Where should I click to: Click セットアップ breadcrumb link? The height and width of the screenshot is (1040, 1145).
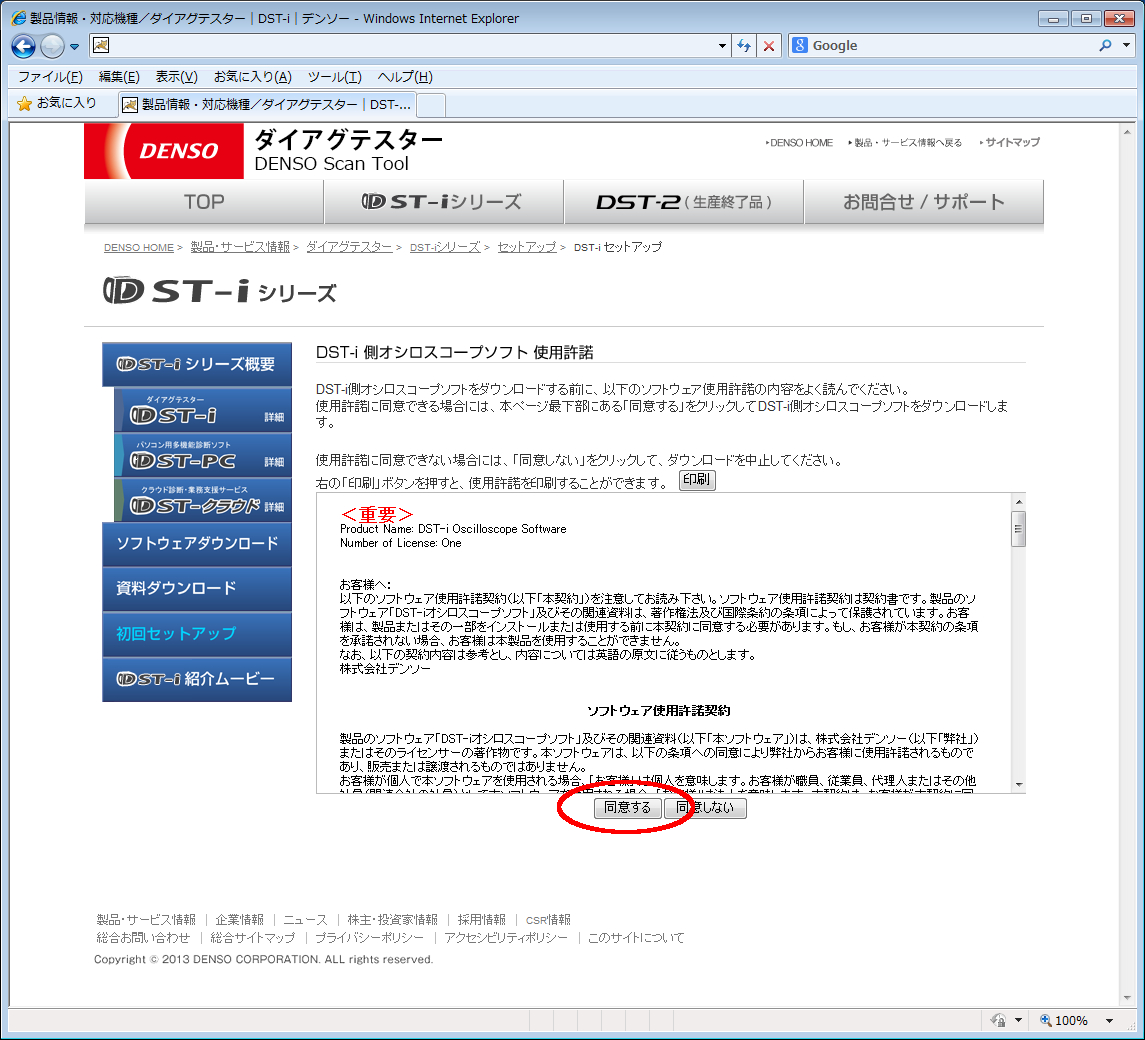(x=526, y=247)
